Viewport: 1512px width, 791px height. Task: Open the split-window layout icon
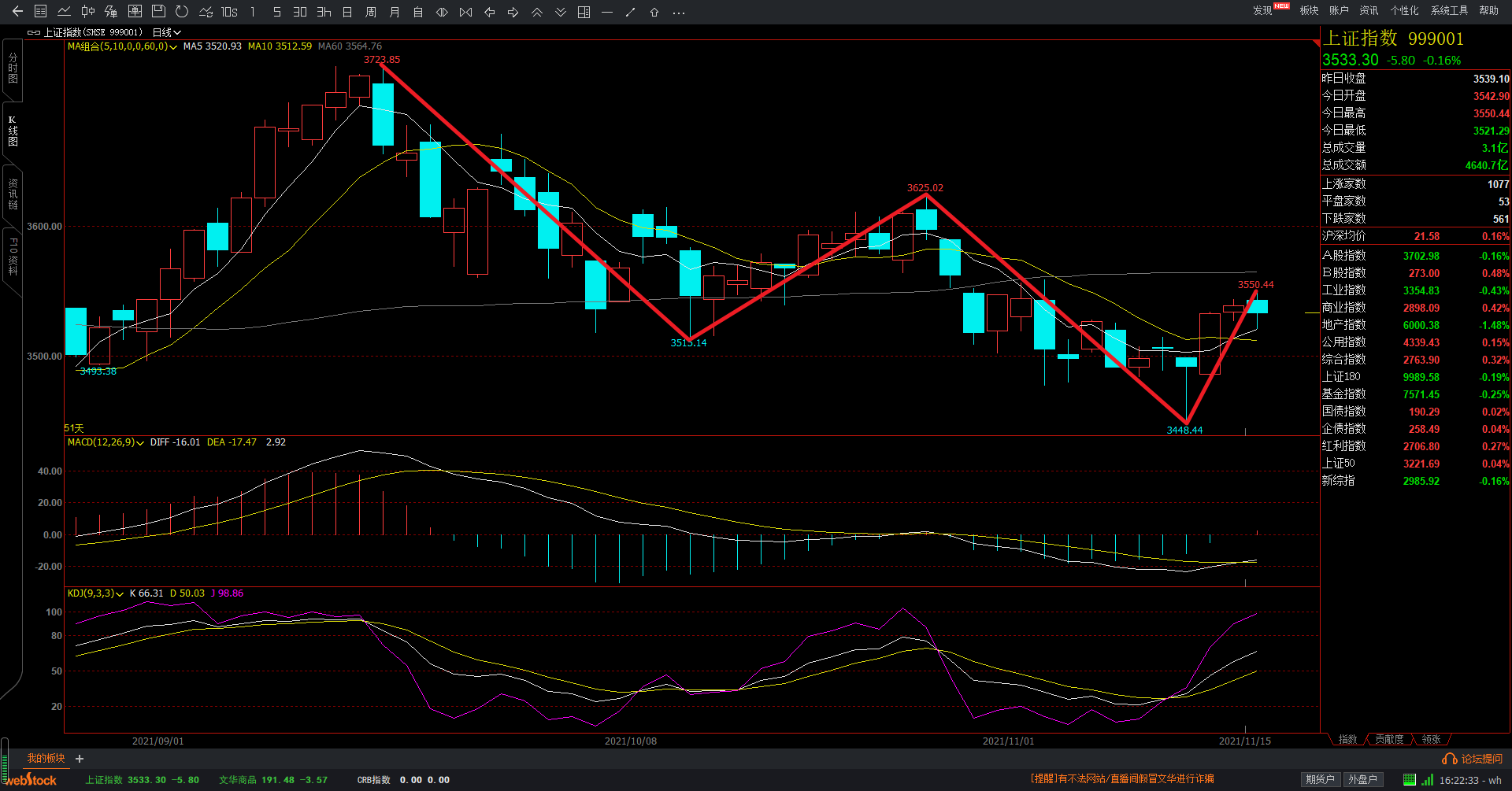[x=584, y=12]
